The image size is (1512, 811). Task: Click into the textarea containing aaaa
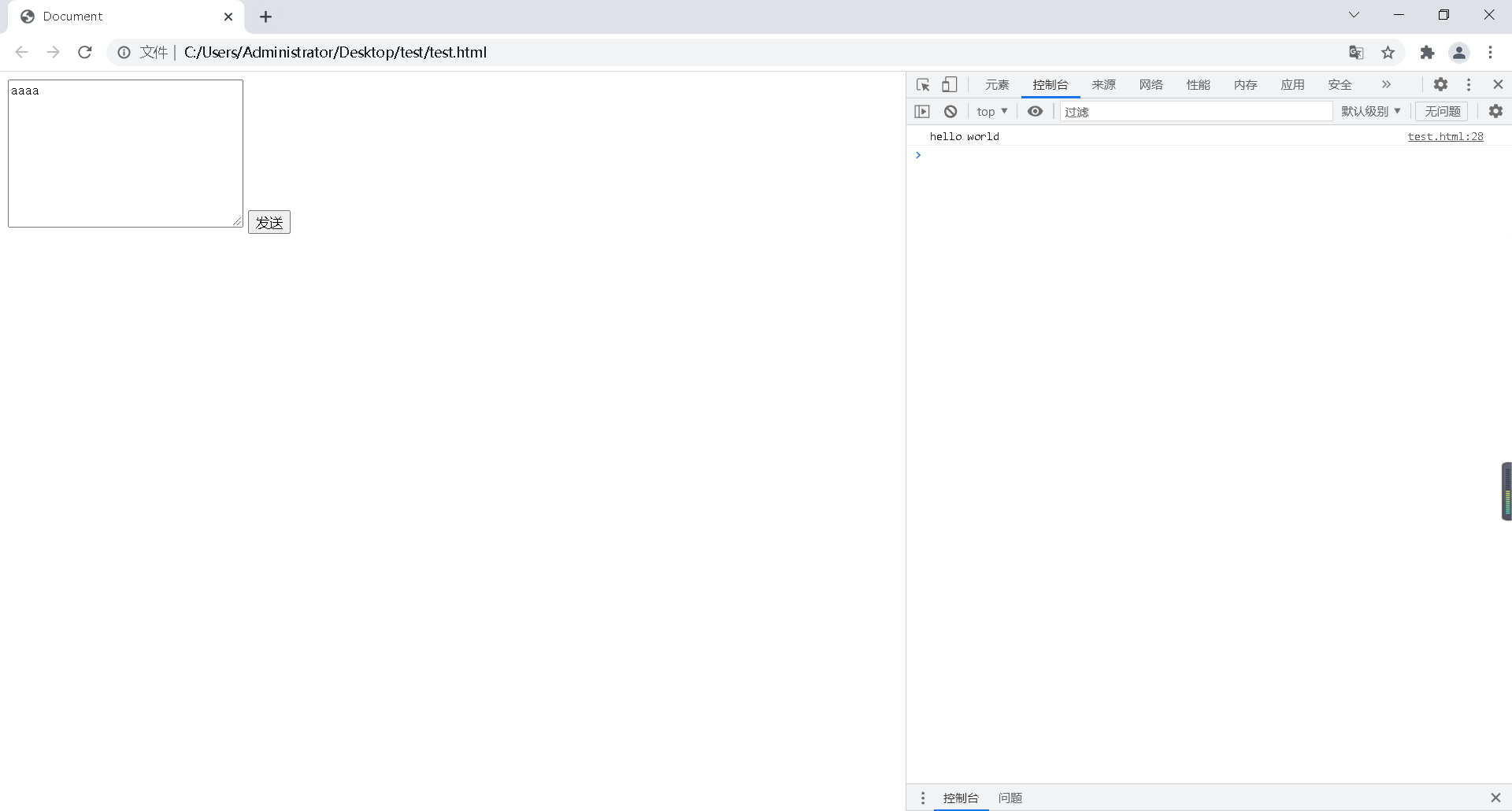[125, 154]
